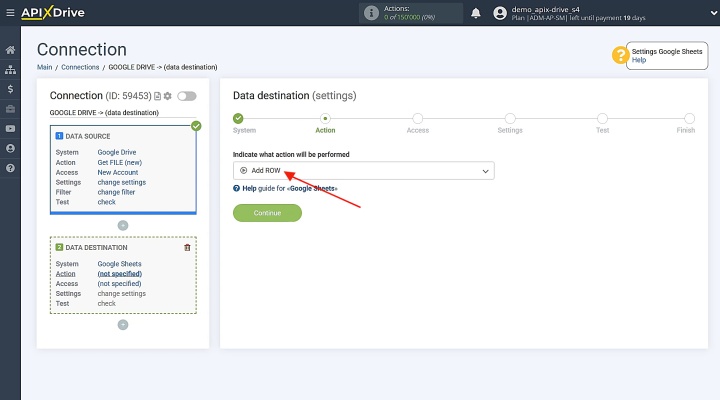Toggle the connection on/off switch
The width and height of the screenshot is (720, 400).
point(187,96)
